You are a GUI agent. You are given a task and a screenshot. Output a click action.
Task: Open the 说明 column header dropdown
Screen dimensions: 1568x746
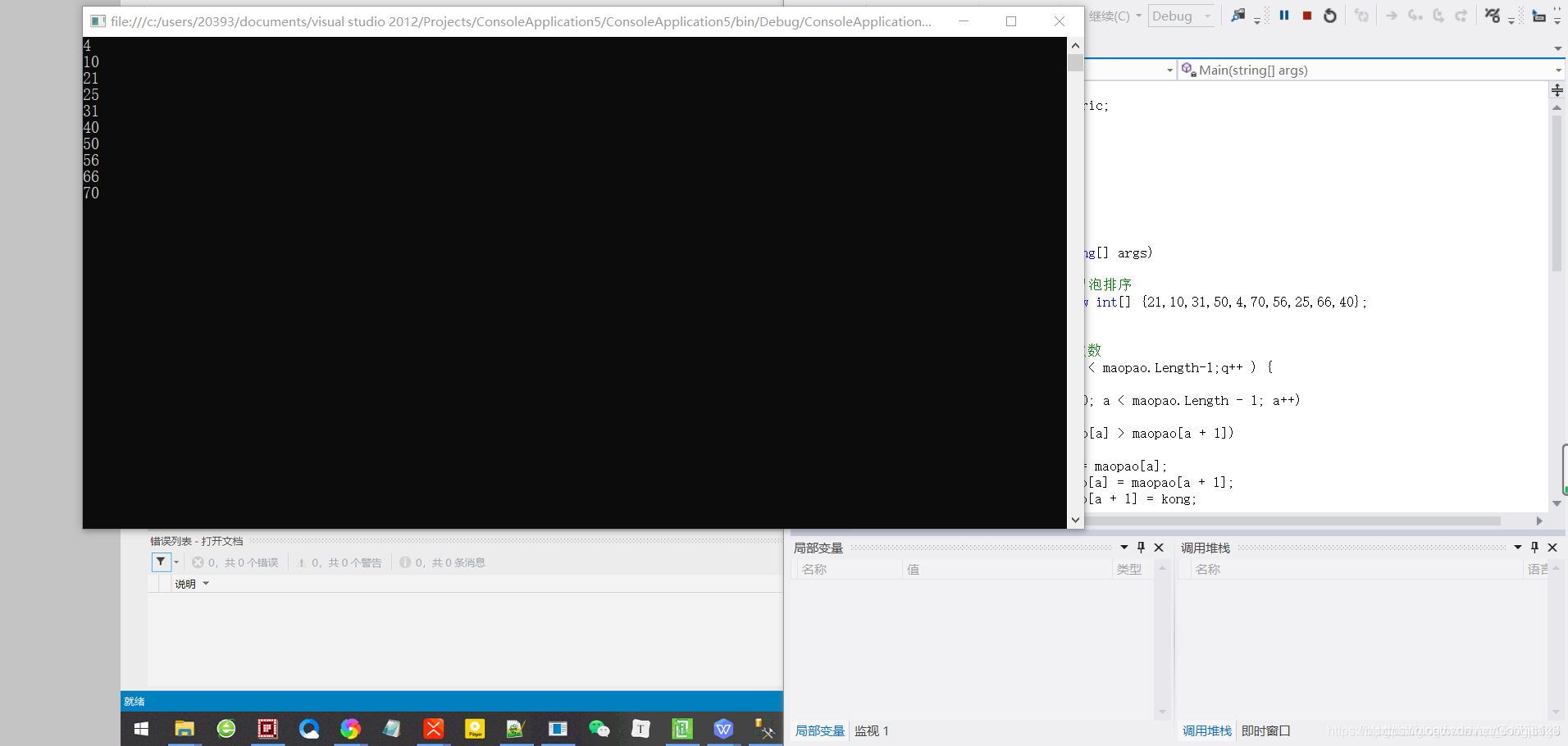coord(206,584)
